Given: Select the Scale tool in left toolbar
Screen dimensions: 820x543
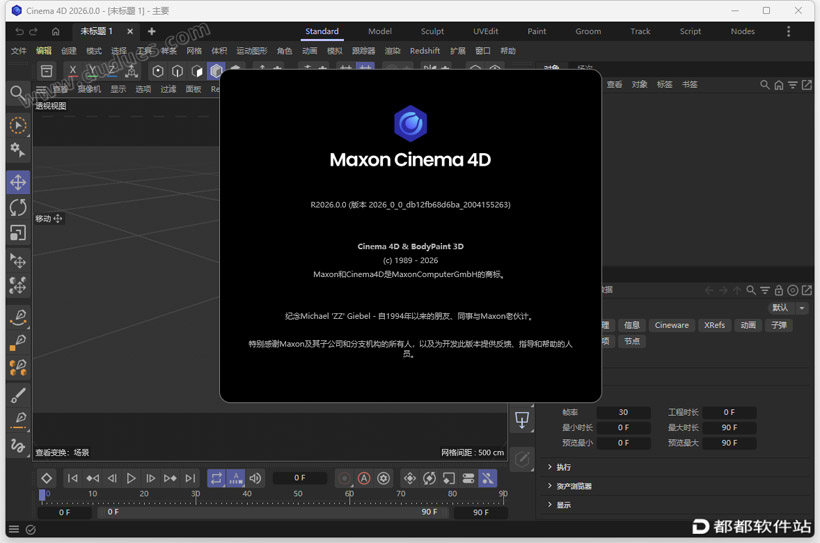Looking at the screenshot, I should tap(18, 233).
